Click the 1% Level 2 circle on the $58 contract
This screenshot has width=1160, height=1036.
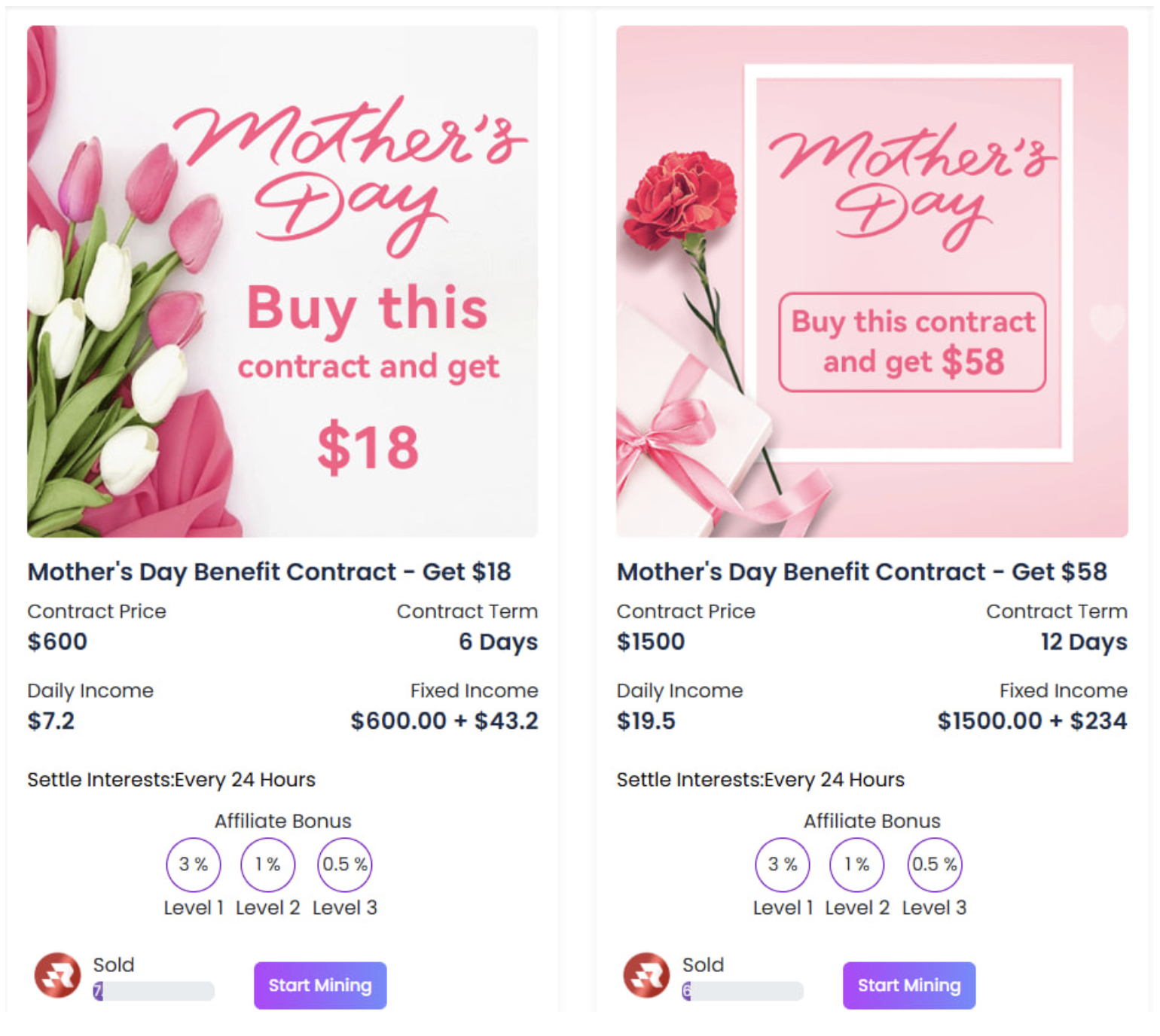(x=856, y=864)
